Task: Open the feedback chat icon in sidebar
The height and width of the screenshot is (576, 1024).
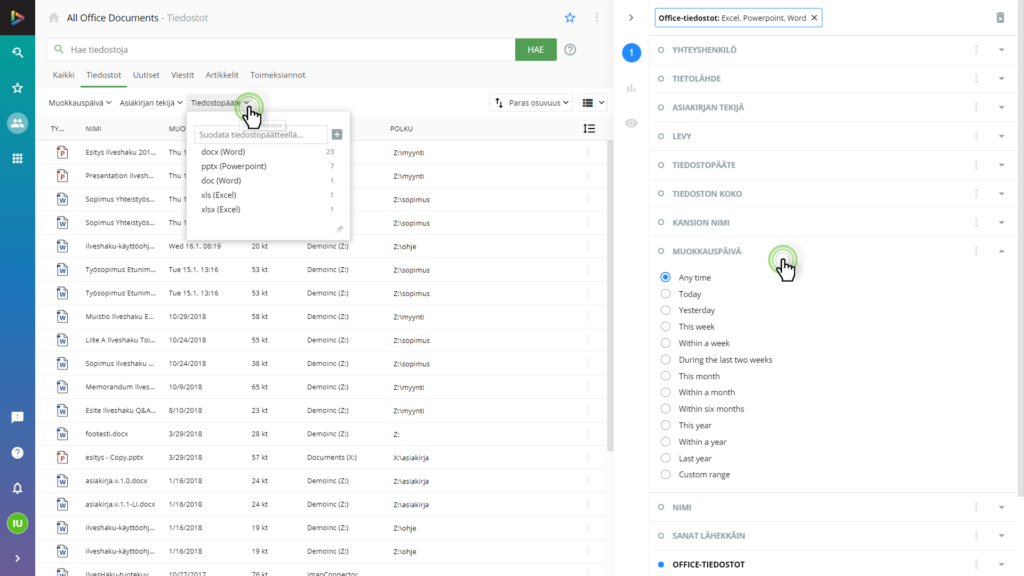Action: pos(18,417)
